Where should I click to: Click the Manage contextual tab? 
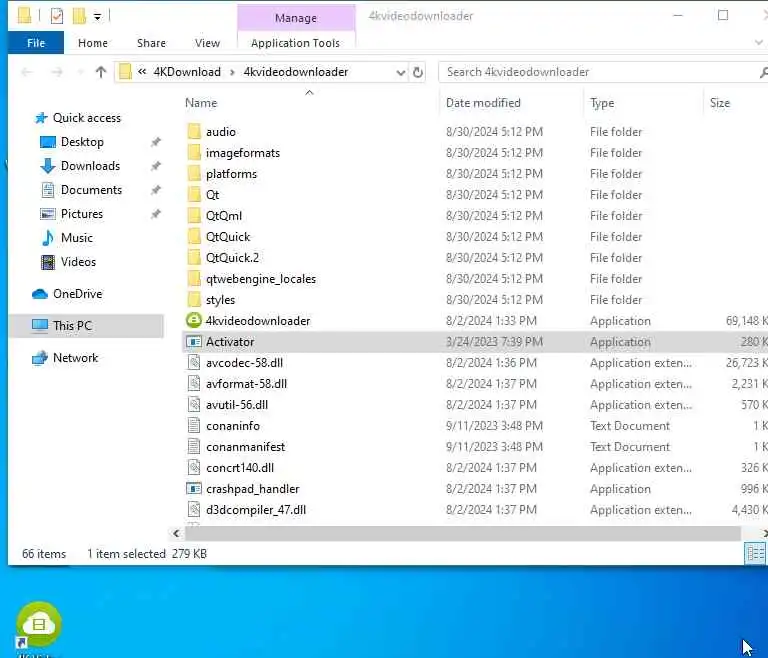tap(296, 18)
